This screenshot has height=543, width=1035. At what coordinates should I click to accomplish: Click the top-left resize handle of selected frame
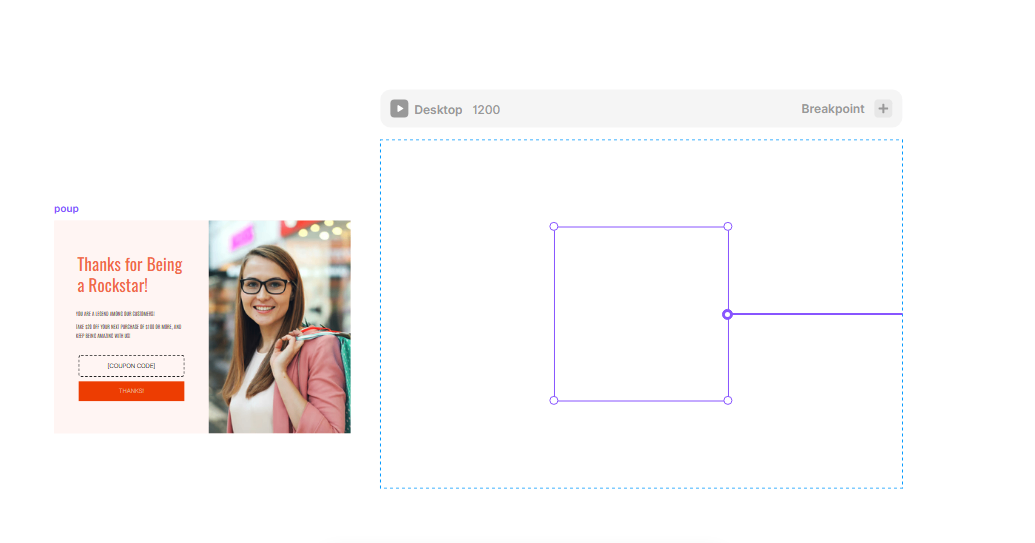554,226
